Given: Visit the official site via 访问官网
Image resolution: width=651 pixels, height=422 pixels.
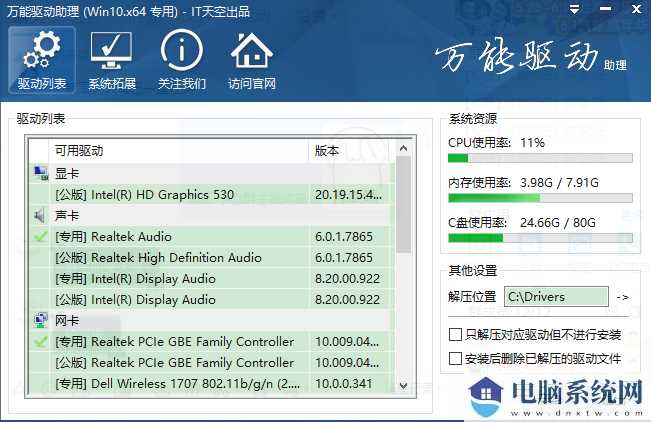Looking at the screenshot, I should [252, 60].
